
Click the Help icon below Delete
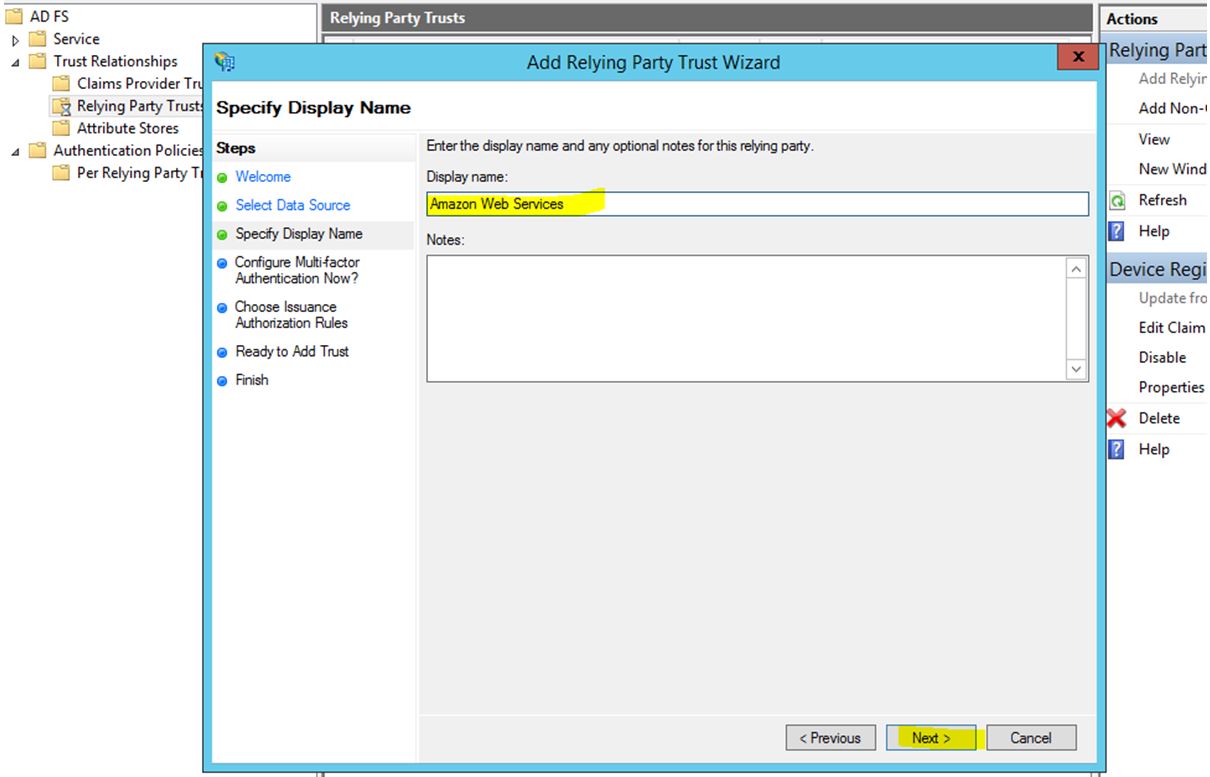[x=1117, y=450]
